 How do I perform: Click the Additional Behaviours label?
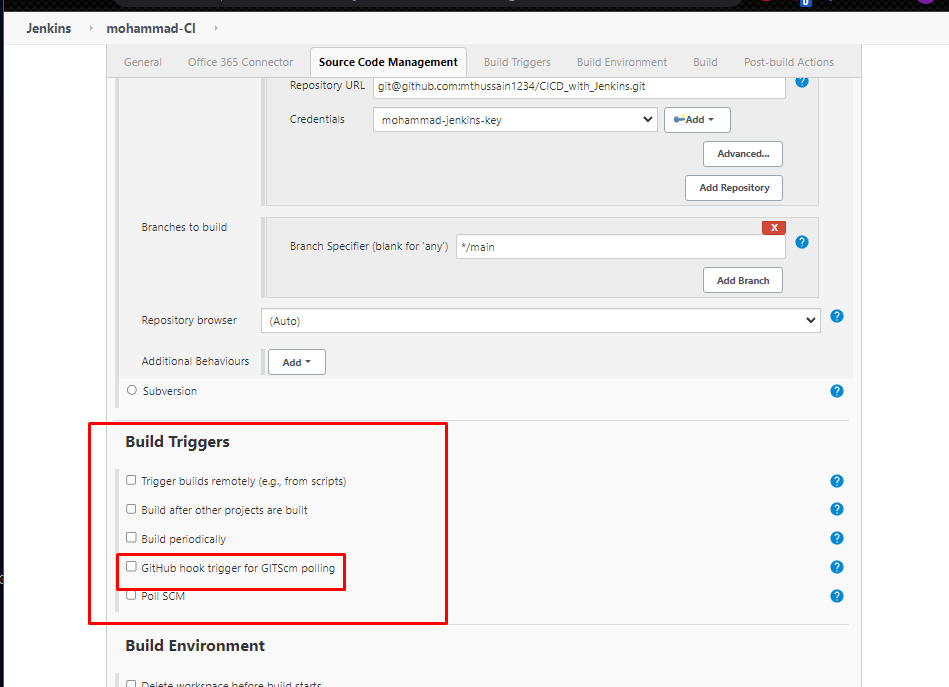coord(195,361)
